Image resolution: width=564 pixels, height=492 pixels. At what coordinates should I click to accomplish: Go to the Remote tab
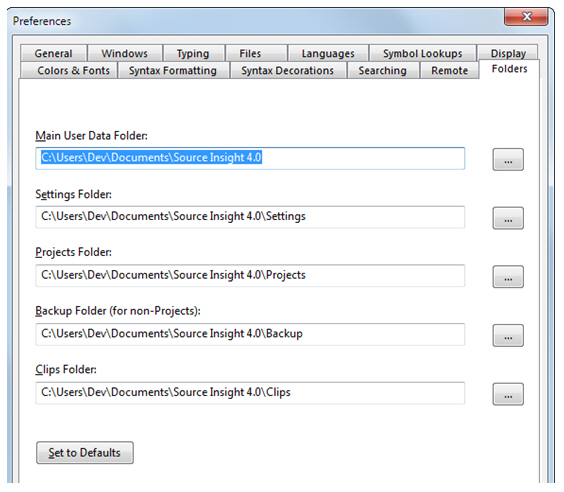[x=450, y=70]
